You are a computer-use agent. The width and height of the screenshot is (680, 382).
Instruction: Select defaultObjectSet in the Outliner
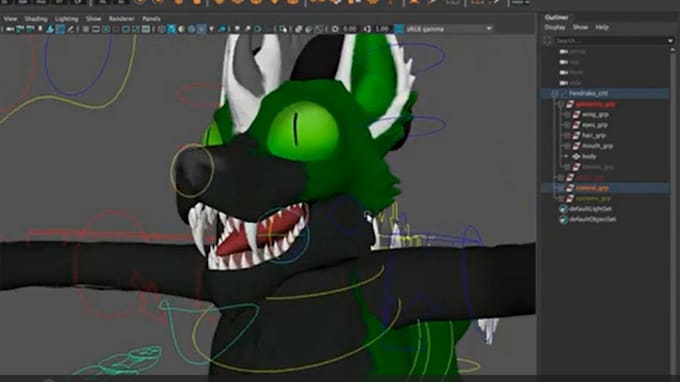[x=592, y=219]
